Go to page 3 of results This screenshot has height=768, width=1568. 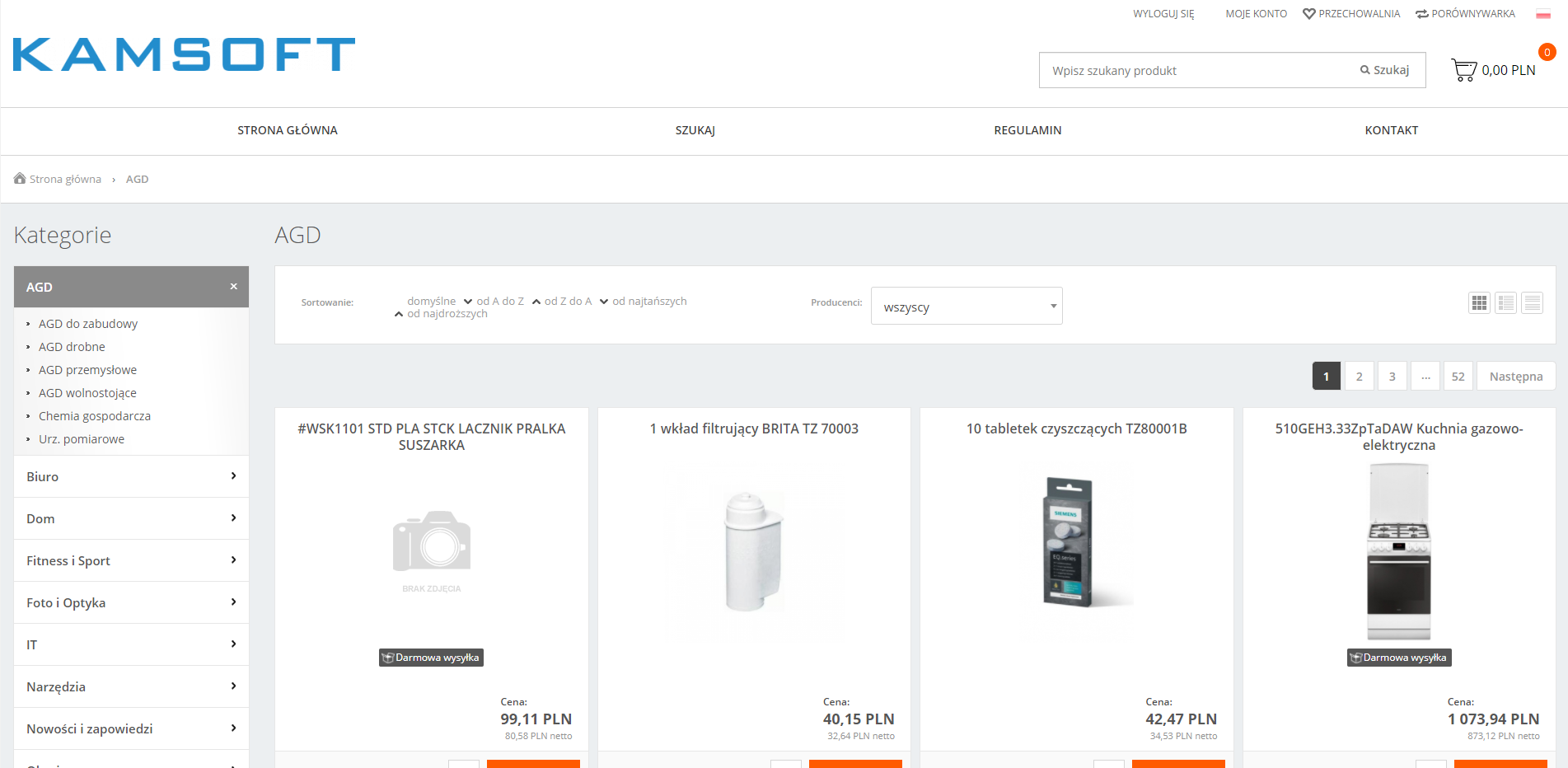[1392, 376]
